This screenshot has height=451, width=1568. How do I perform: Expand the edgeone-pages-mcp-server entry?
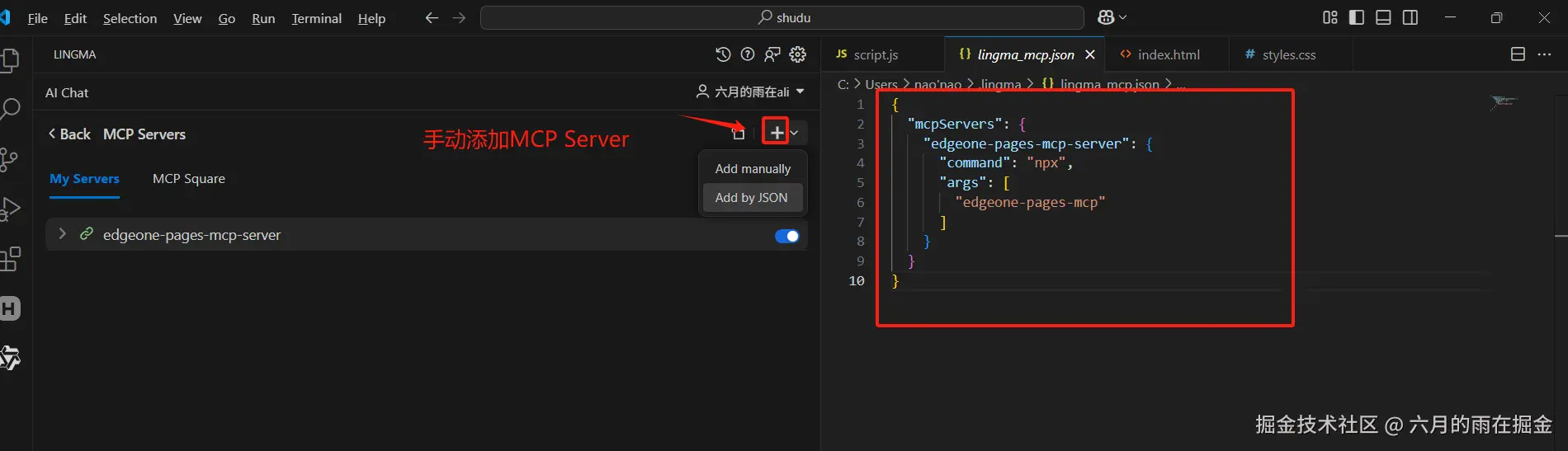click(62, 234)
